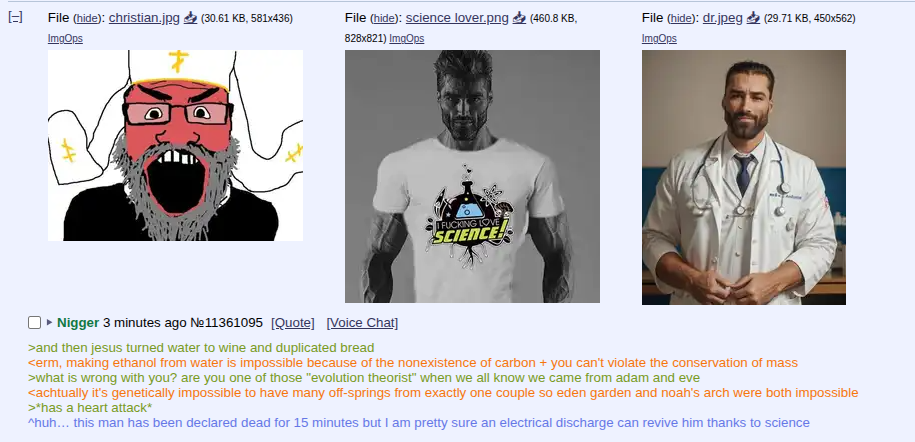Click the download icon next to science lover.png
Screen dimensions: 915x442
tap(519, 18)
